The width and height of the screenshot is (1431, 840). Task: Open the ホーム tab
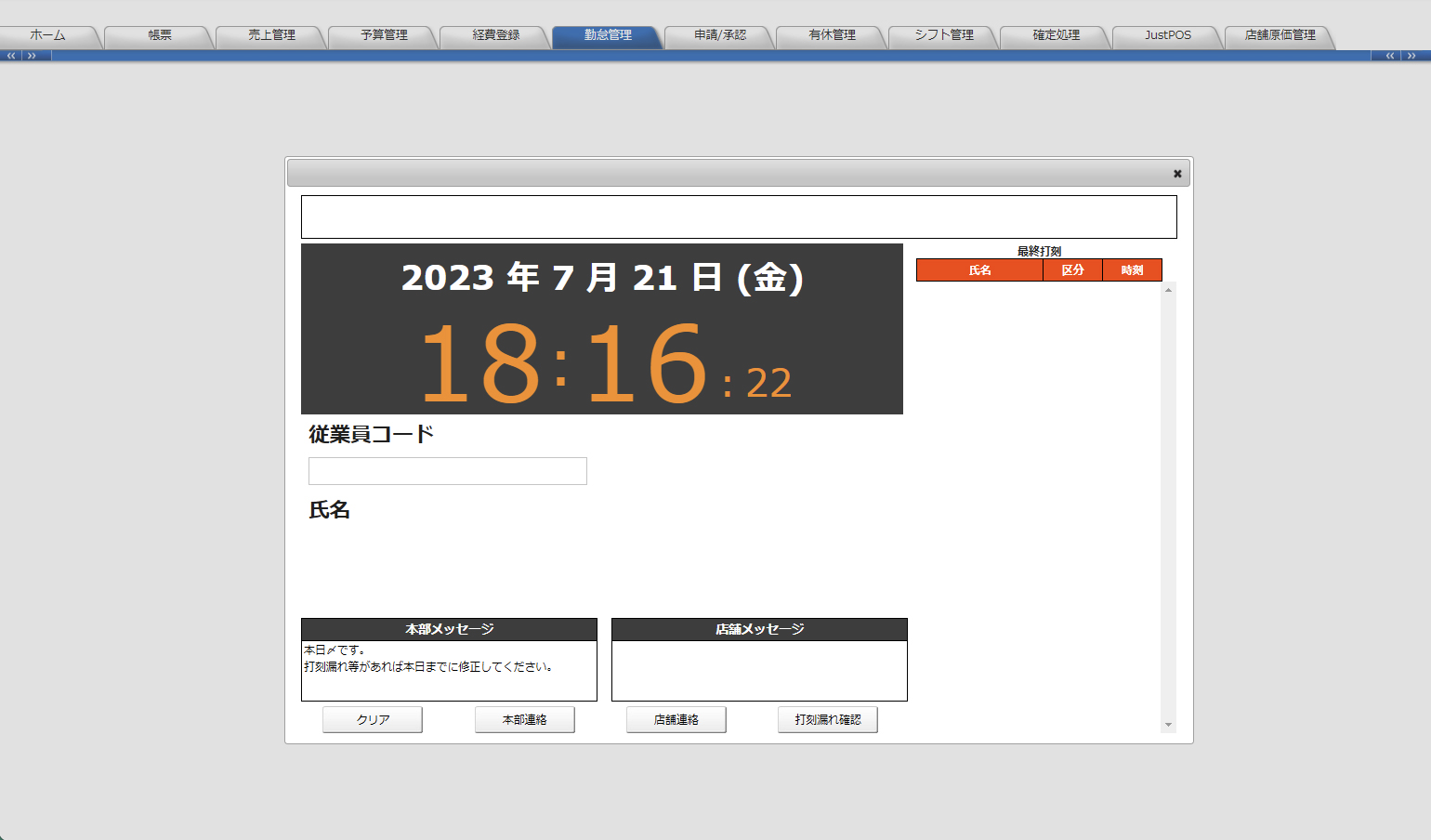pos(47,35)
